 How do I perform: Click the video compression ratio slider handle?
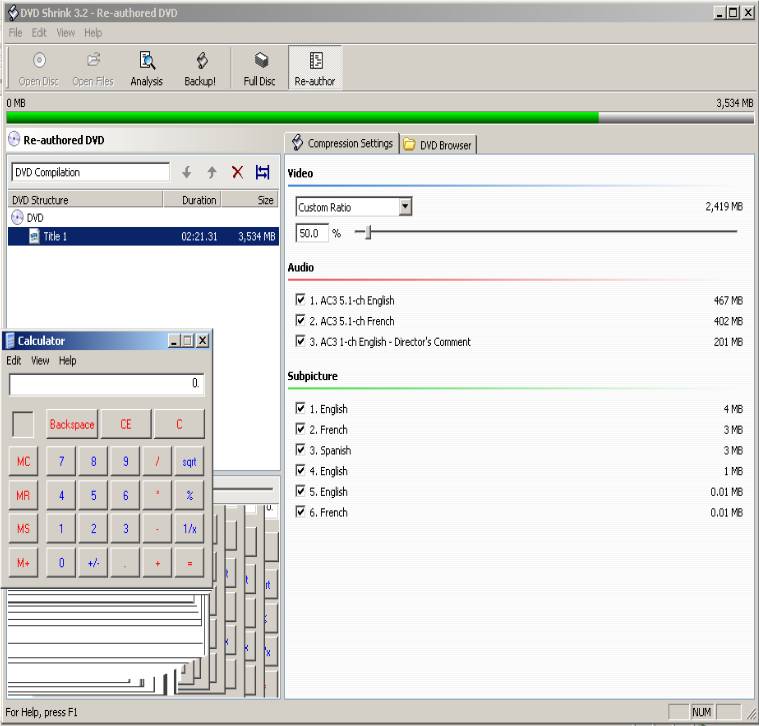pos(368,232)
